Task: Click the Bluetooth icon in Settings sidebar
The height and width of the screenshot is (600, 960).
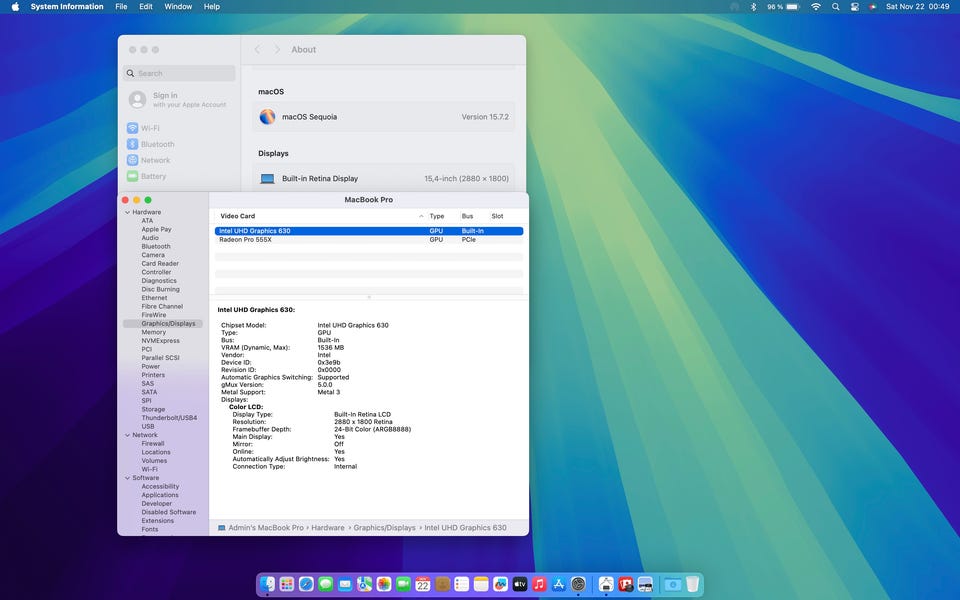Action: click(x=132, y=144)
